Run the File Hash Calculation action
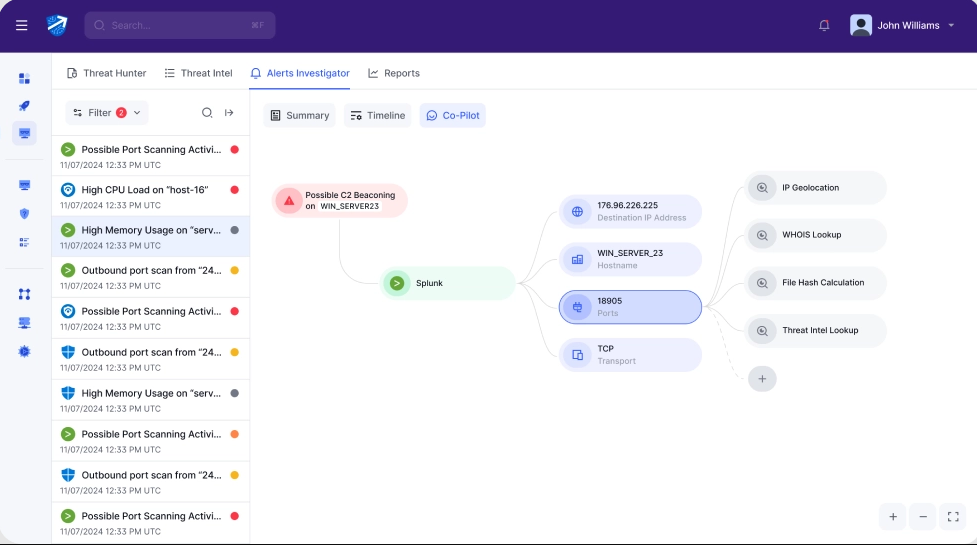Viewport: 977px width, 545px height. click(816, 283)
